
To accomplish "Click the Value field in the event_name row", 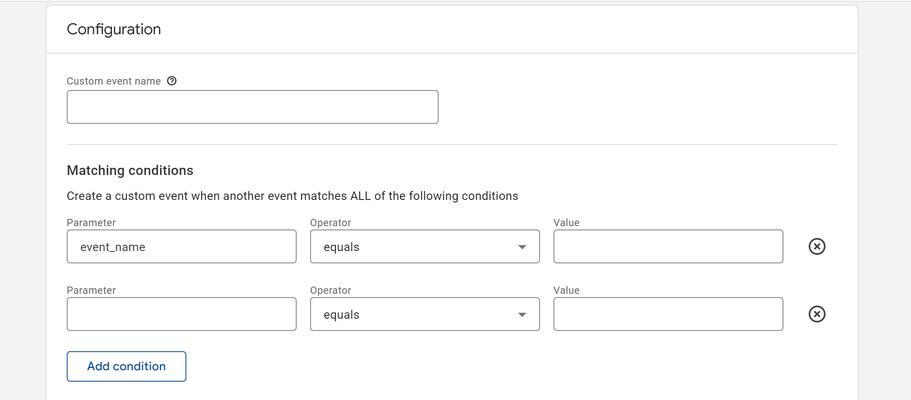I will [668, 247].
